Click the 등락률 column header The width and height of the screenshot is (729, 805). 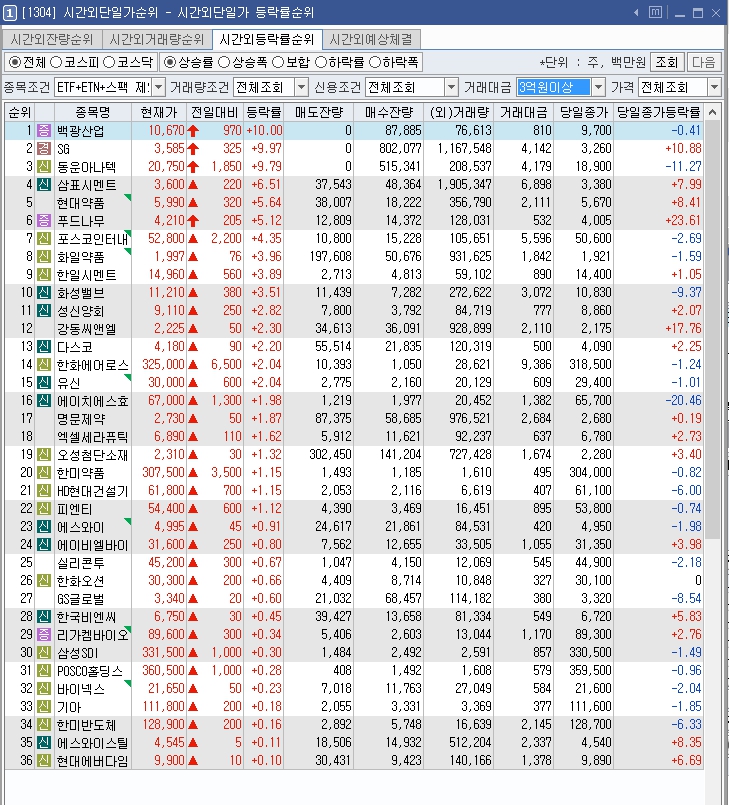tap(264, 111)
